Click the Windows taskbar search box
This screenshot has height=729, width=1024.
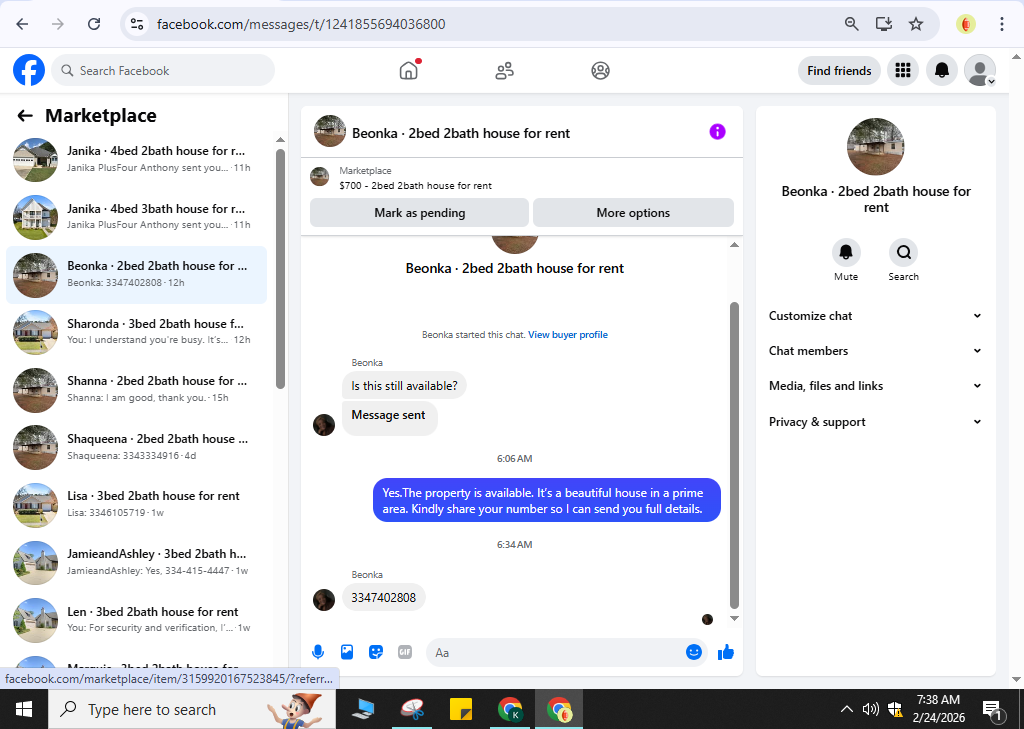tap(192, 709)
